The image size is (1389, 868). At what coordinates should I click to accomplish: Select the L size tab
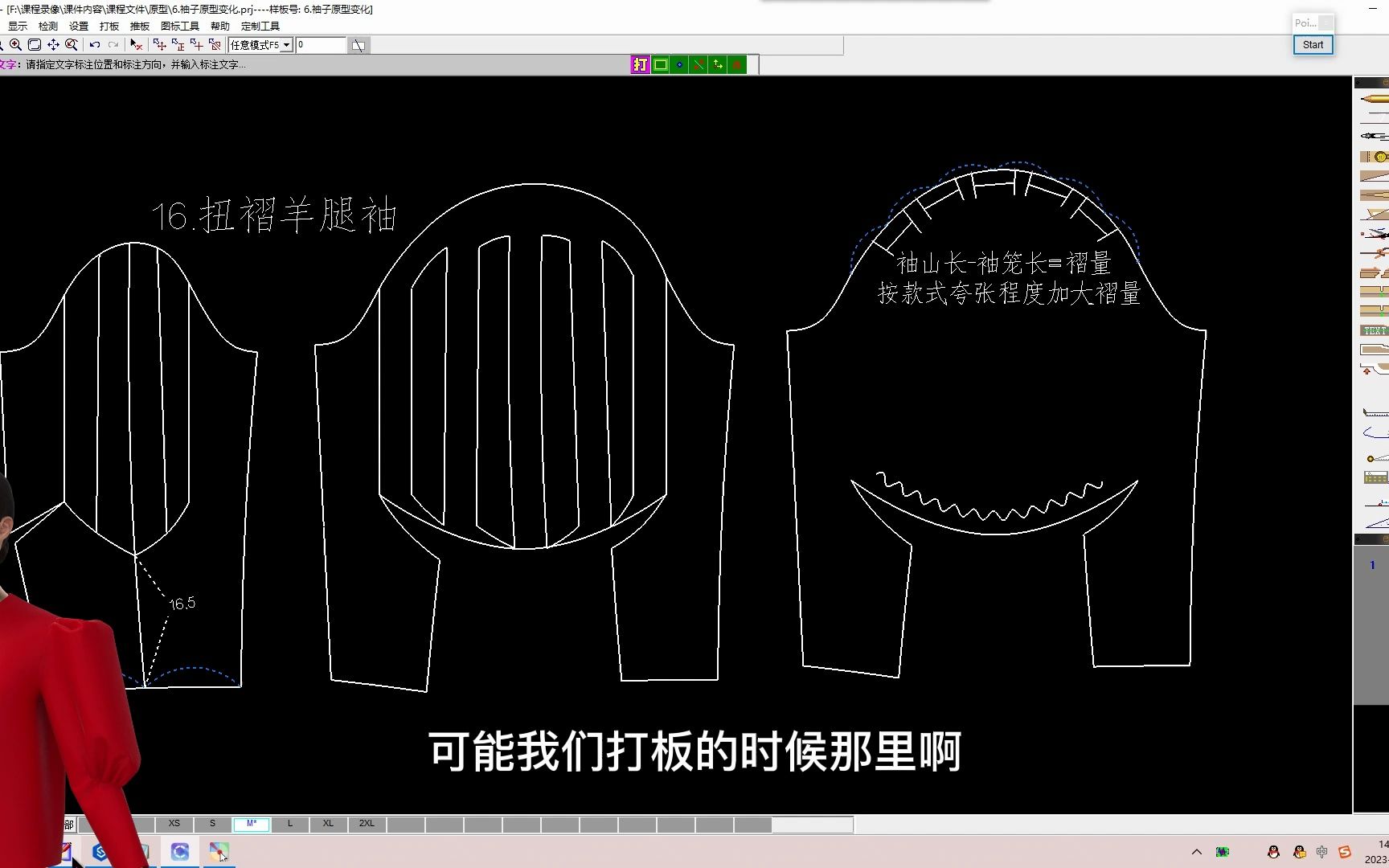290,824
